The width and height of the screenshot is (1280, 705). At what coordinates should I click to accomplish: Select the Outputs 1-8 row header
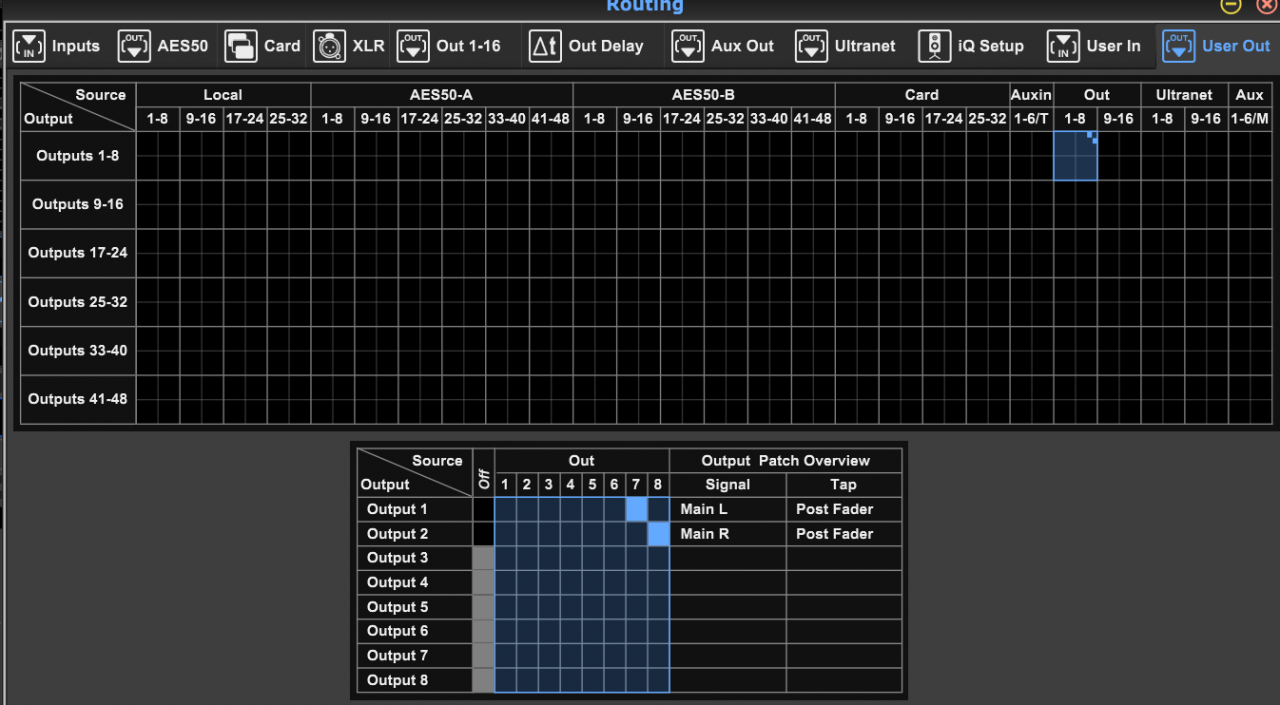coord(78,156)
